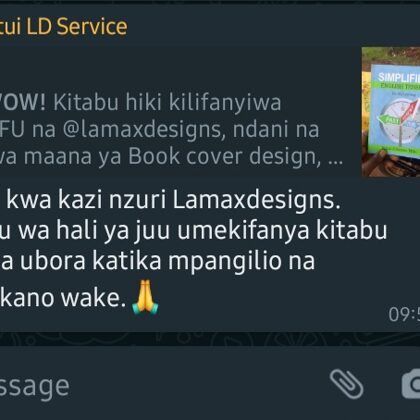Tap the sender name ending in LD Service
Screen dimensions: 420x420
pyautogui.click(x=63, y=26)
